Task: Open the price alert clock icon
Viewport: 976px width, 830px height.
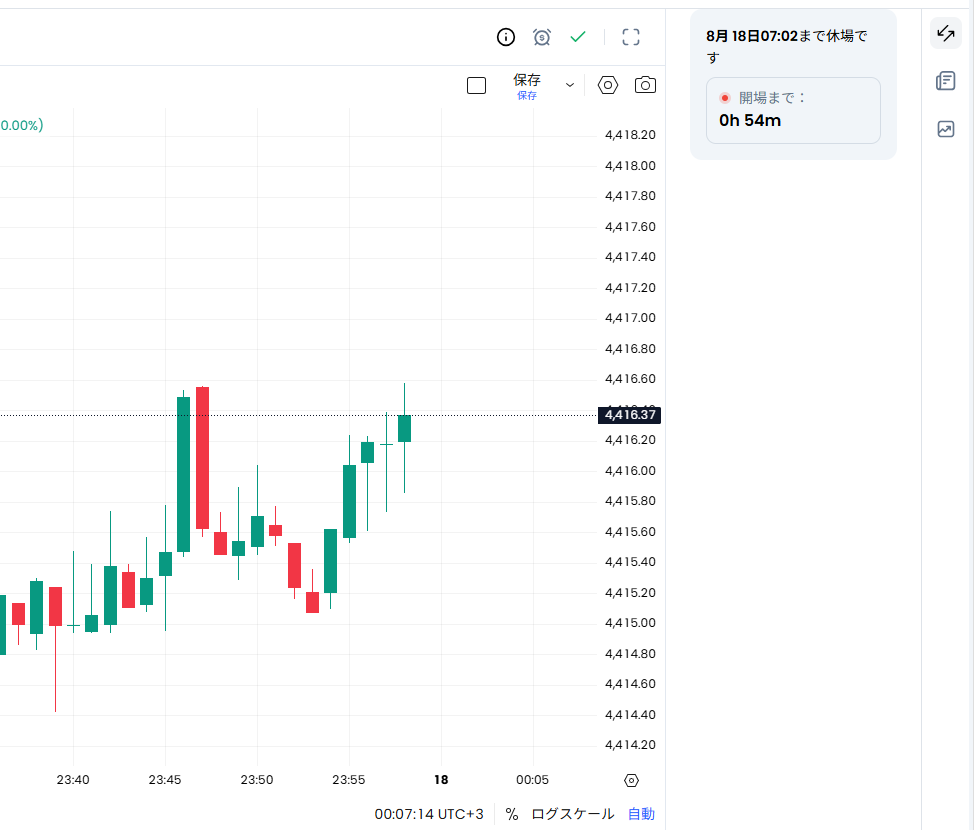Action: point(542,37)
